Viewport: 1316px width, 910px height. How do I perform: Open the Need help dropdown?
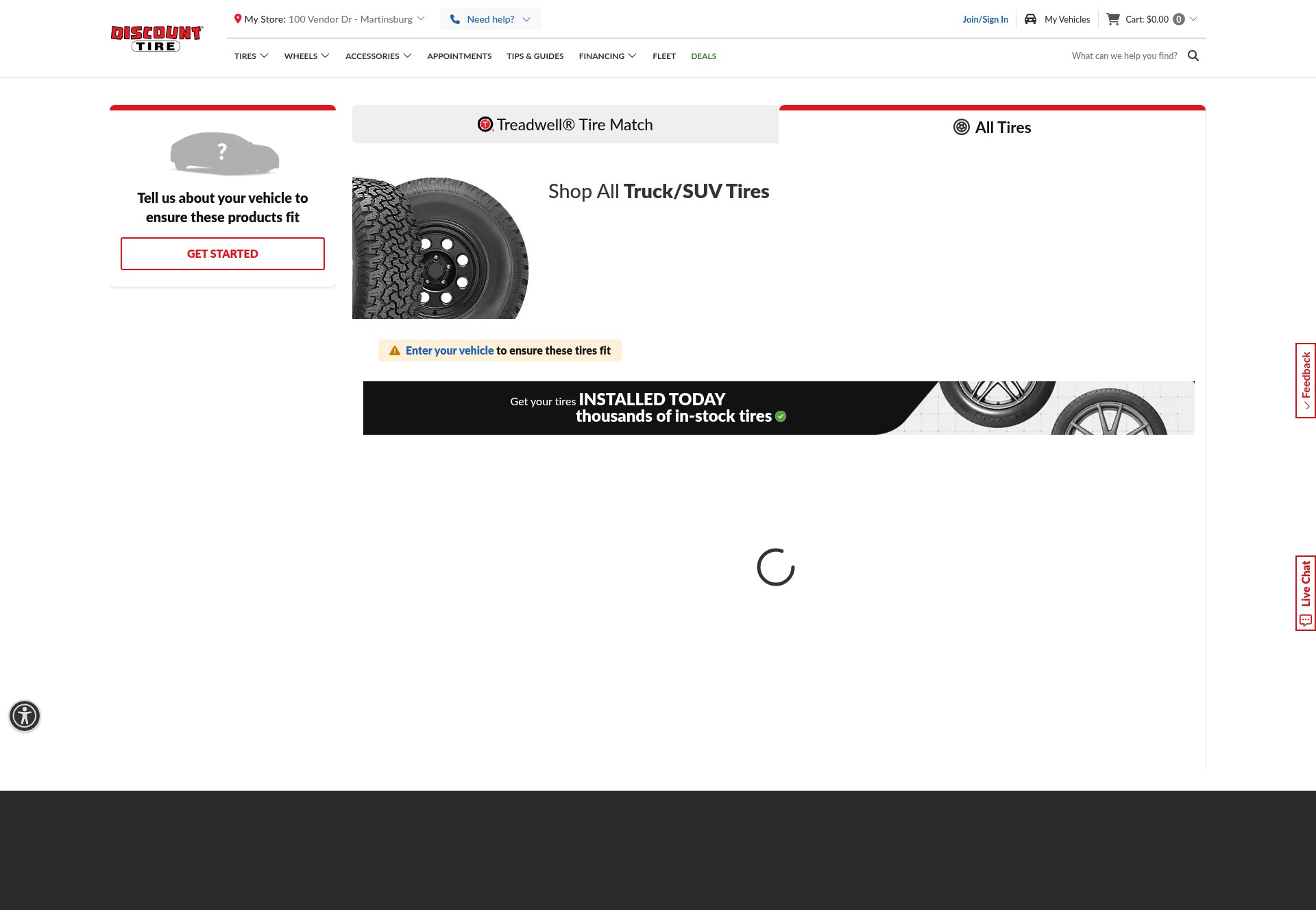pyautogui.click(x=491, y=19)
